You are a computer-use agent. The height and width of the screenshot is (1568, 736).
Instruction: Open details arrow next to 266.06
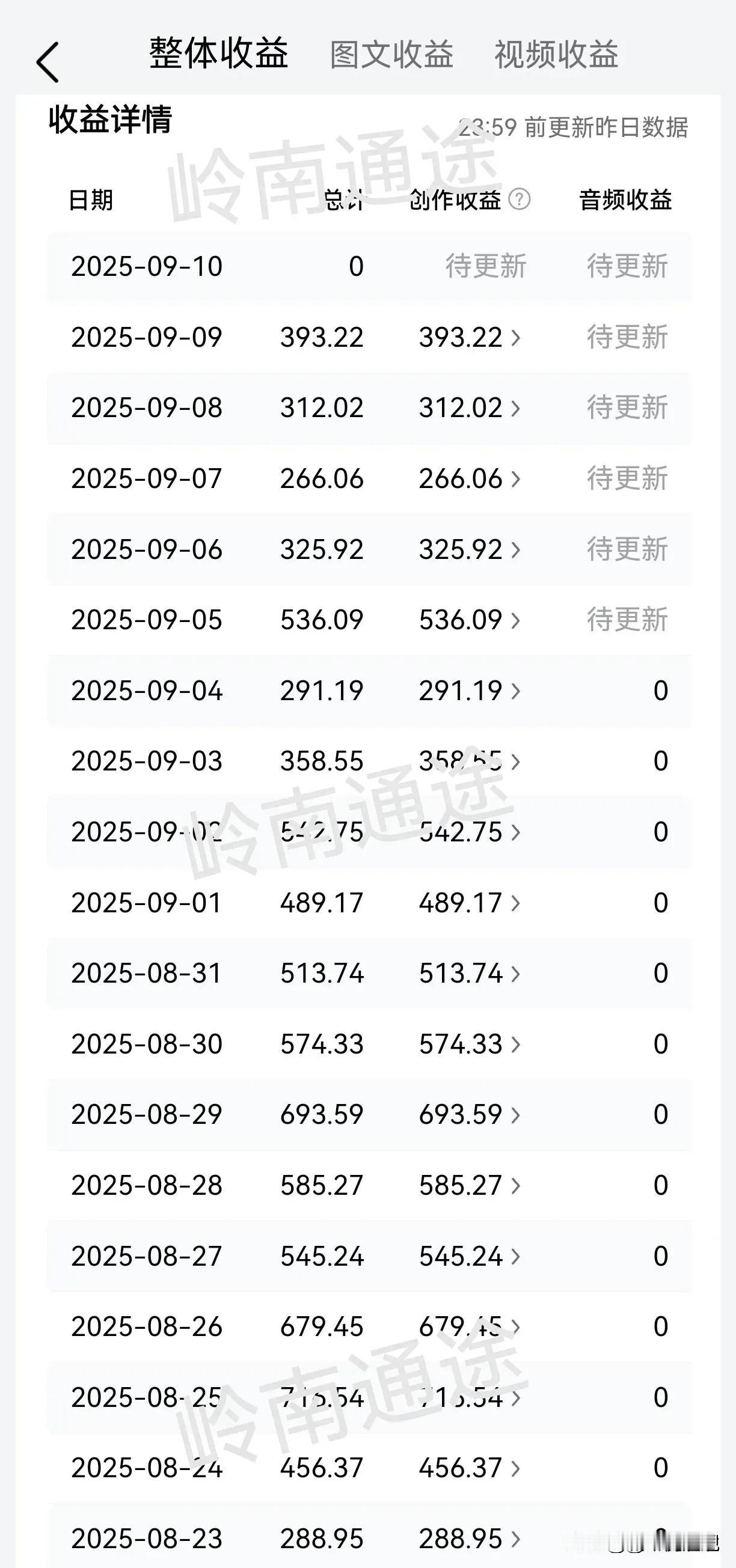pos(516,478)
